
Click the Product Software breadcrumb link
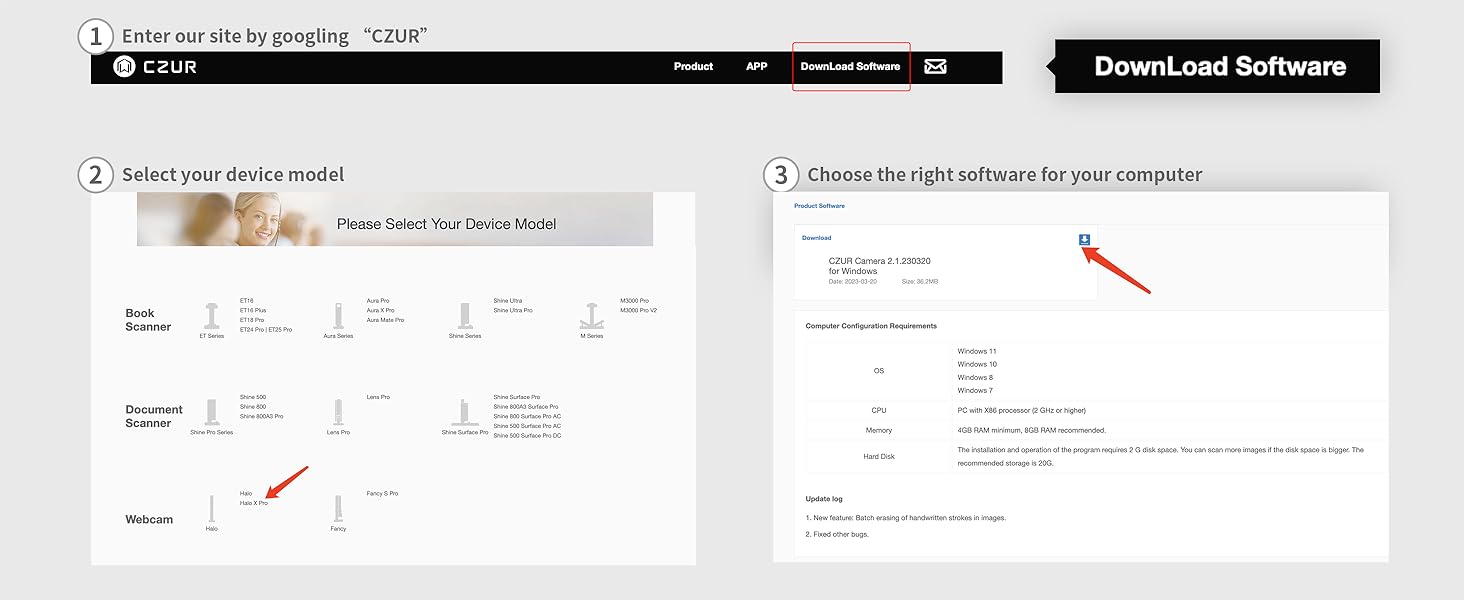[x=819, y=206]
